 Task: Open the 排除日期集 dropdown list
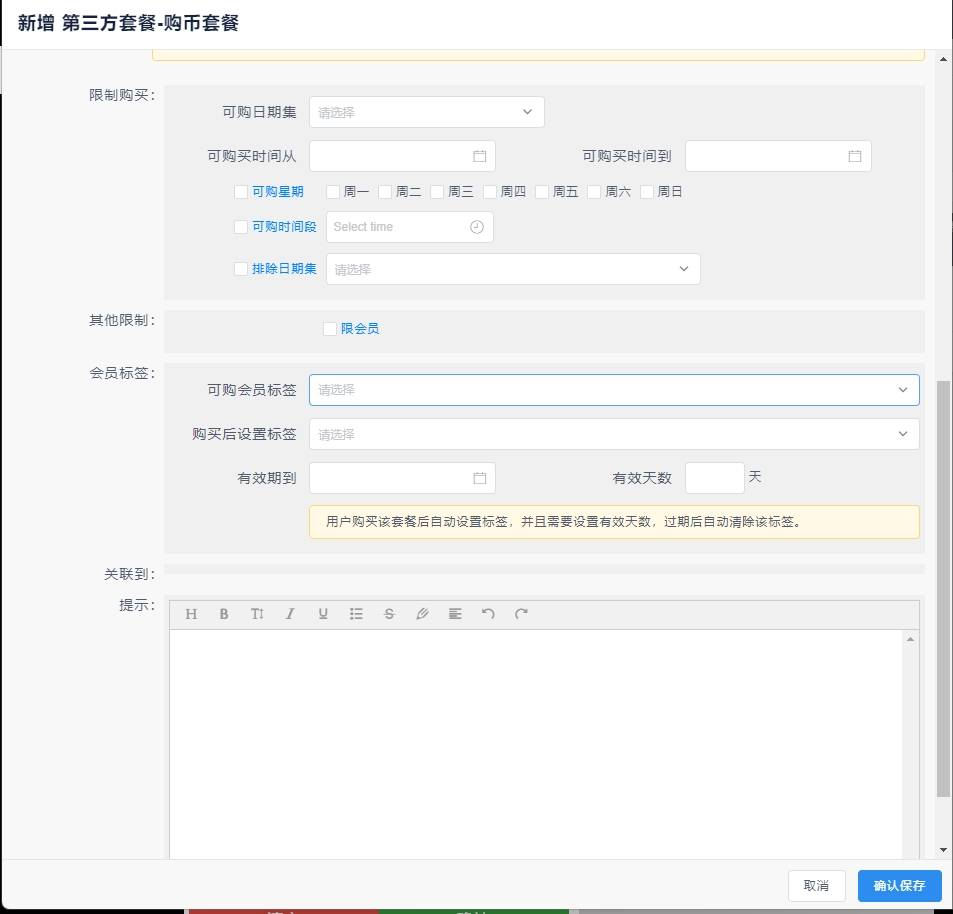513,269
